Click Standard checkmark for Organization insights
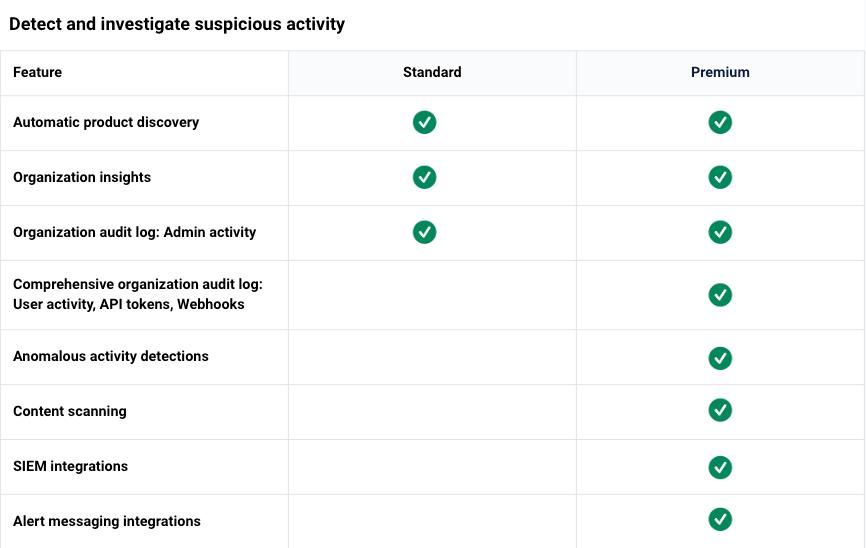 [424, 177]
